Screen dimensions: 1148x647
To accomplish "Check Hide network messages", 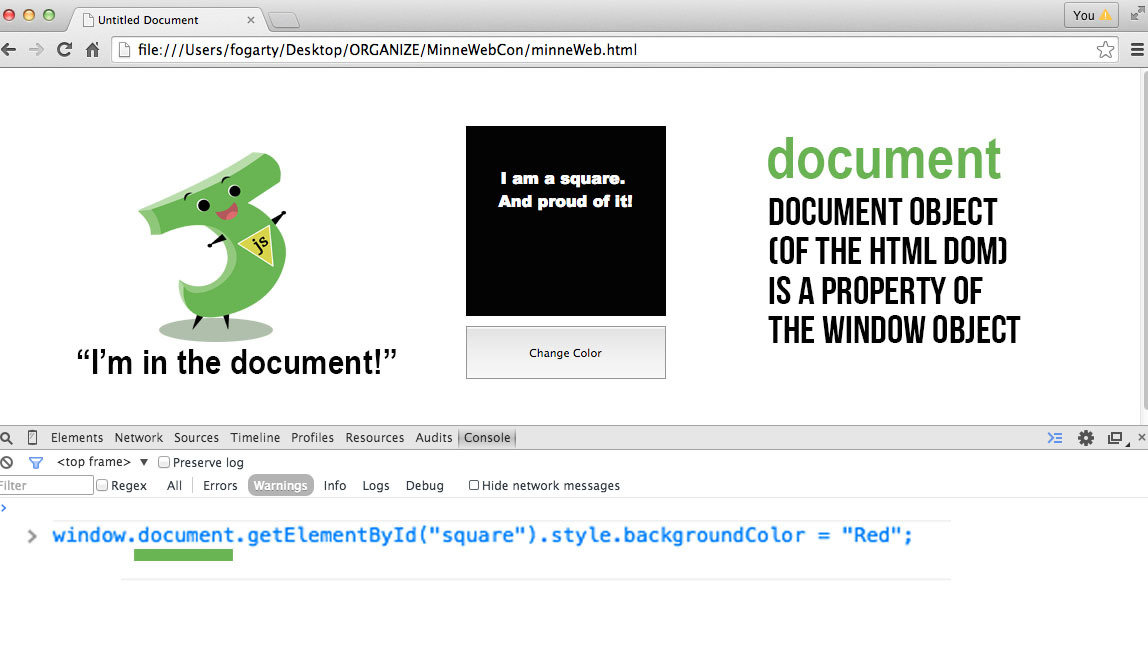I will (x=474, y=485).
